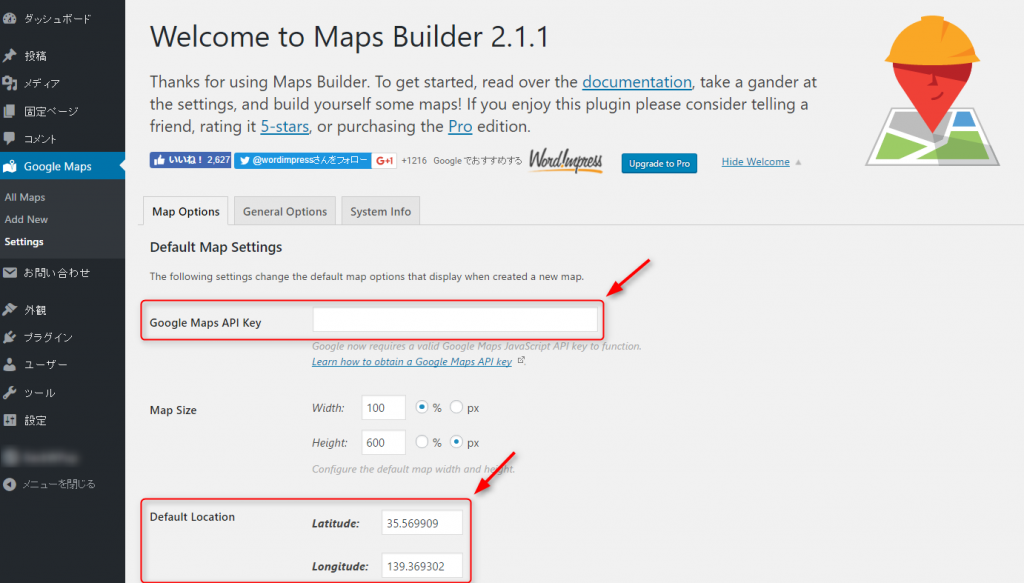Click the external link icon beside API key link
The width and height of the screenshot is (1024, 583).
(x=520, y=360)
